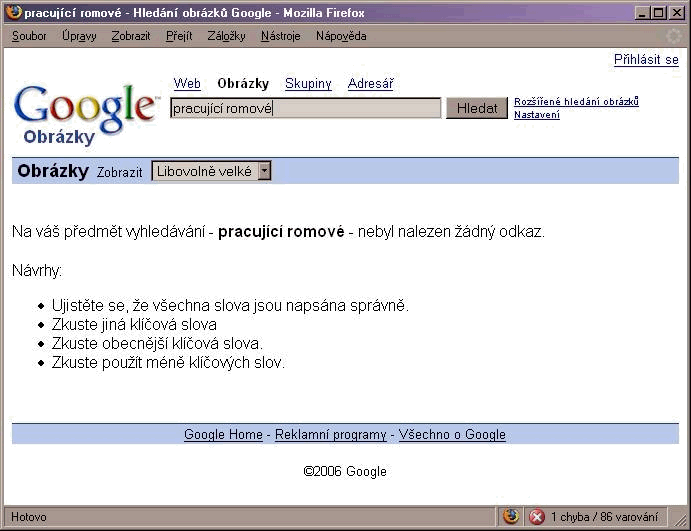
Task: Open the Záložky menu
Action: tap(226, 36)
